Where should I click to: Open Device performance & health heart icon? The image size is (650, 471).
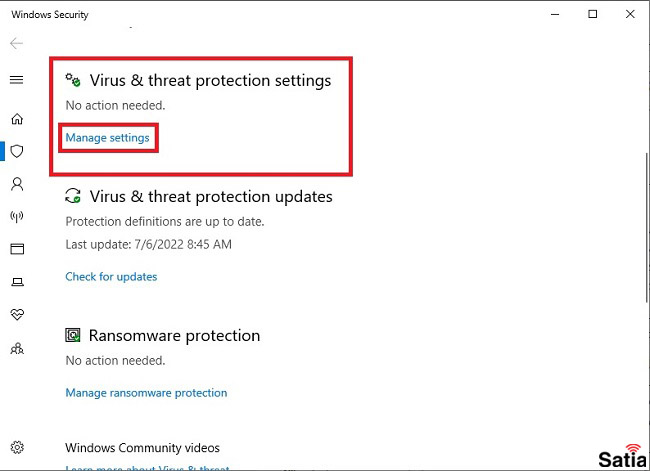click(17, 314)
